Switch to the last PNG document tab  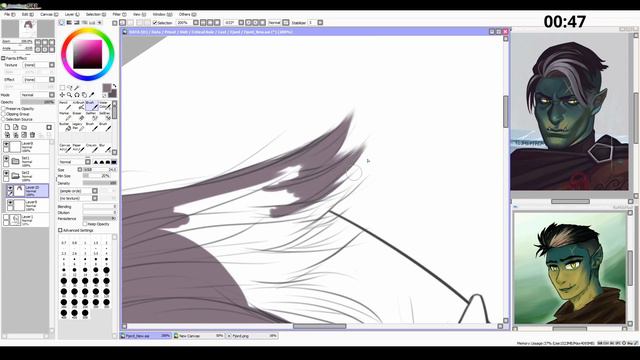pos(252,336)
